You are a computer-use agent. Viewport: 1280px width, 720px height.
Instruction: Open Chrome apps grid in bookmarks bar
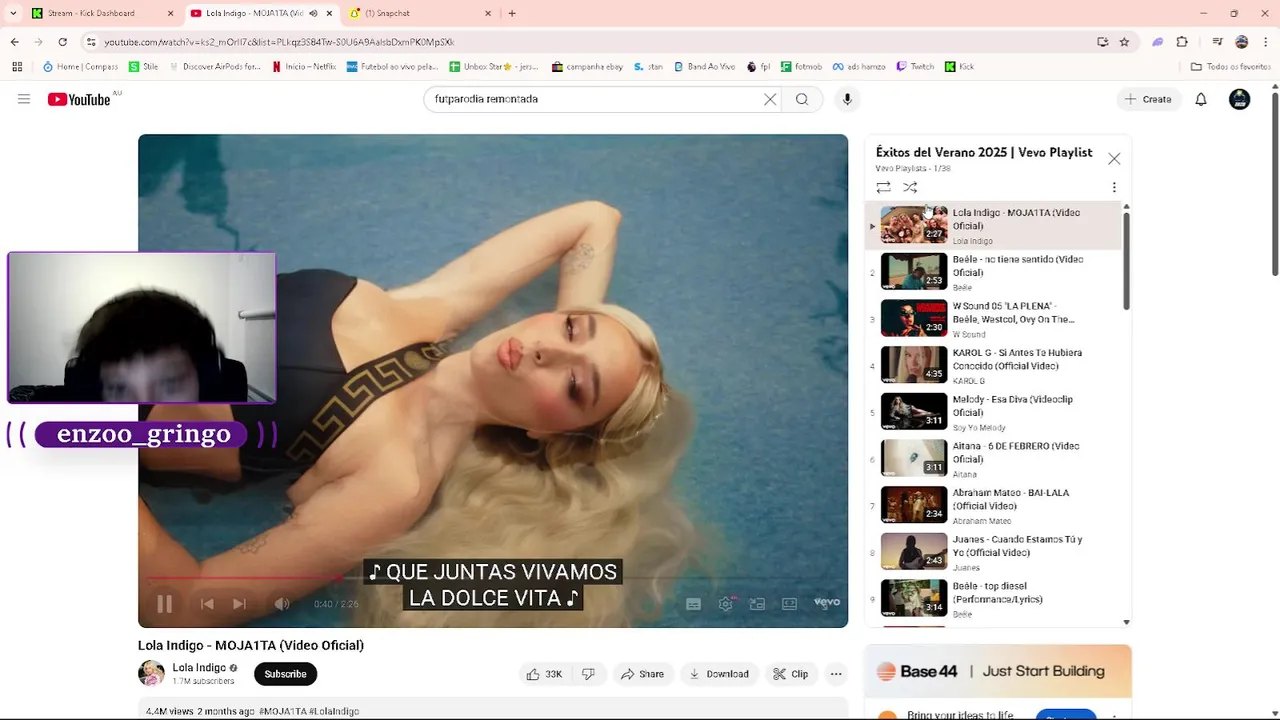16,67
